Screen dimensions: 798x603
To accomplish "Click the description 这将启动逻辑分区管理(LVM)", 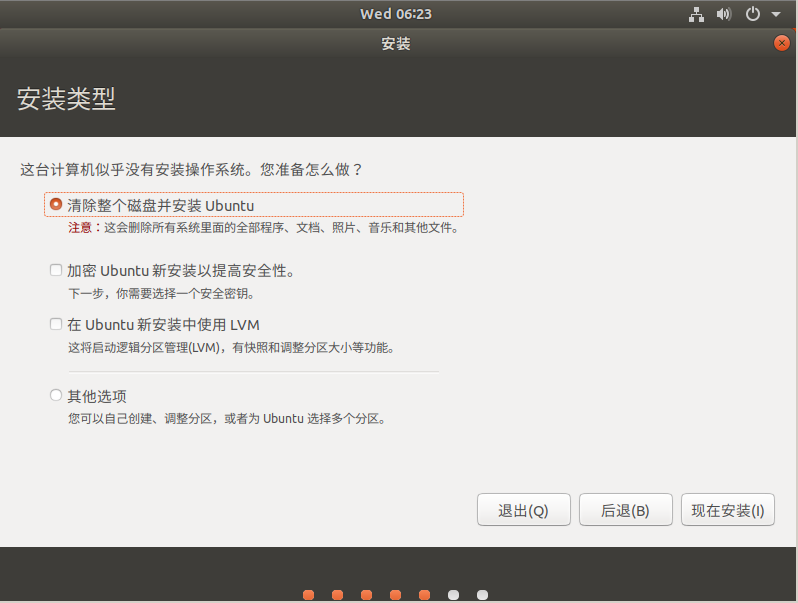I will (x=144, y=348).
